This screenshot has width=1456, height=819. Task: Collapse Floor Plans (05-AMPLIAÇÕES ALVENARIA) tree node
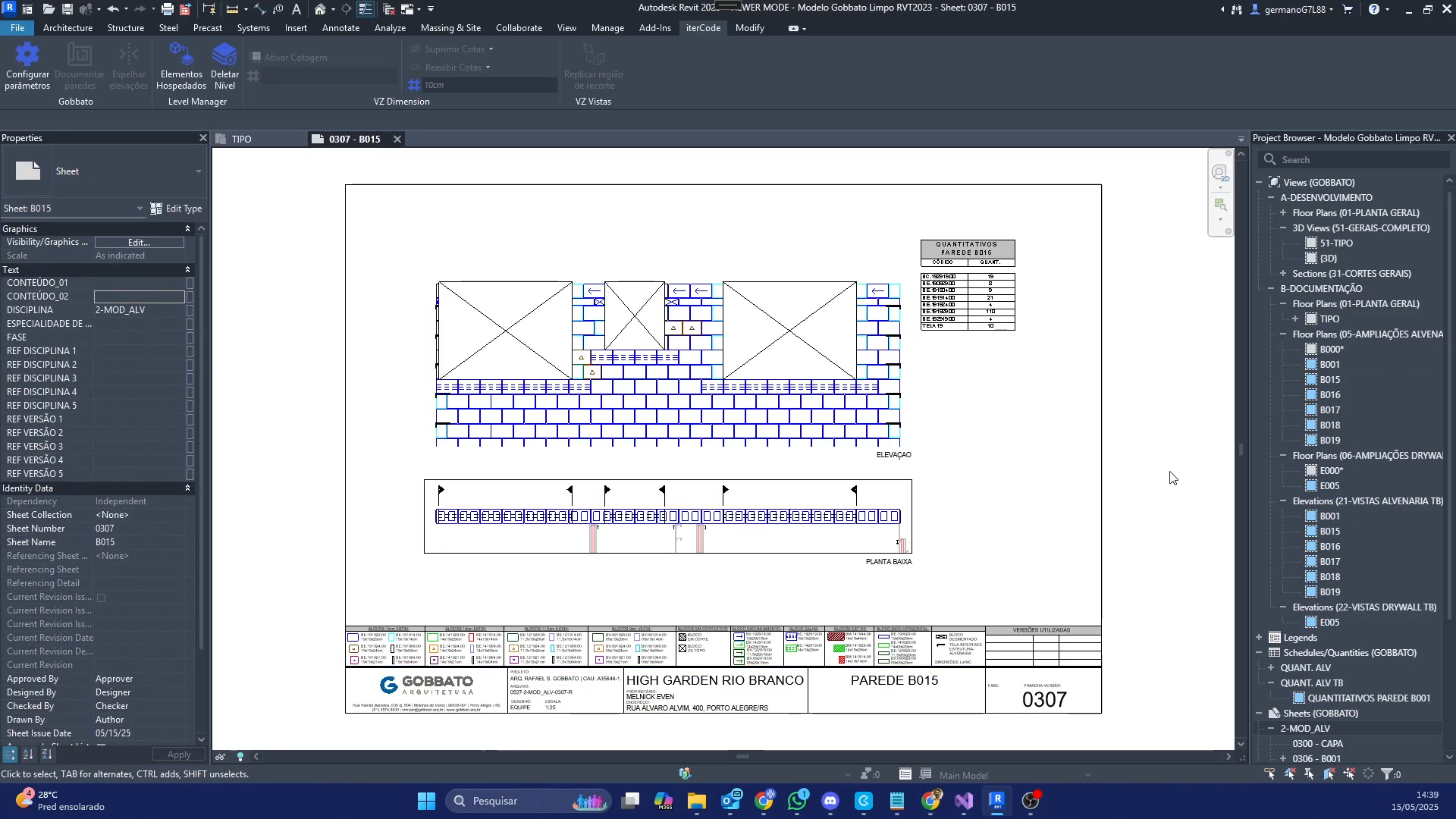pyautogui.click(x=1283, y=334)
